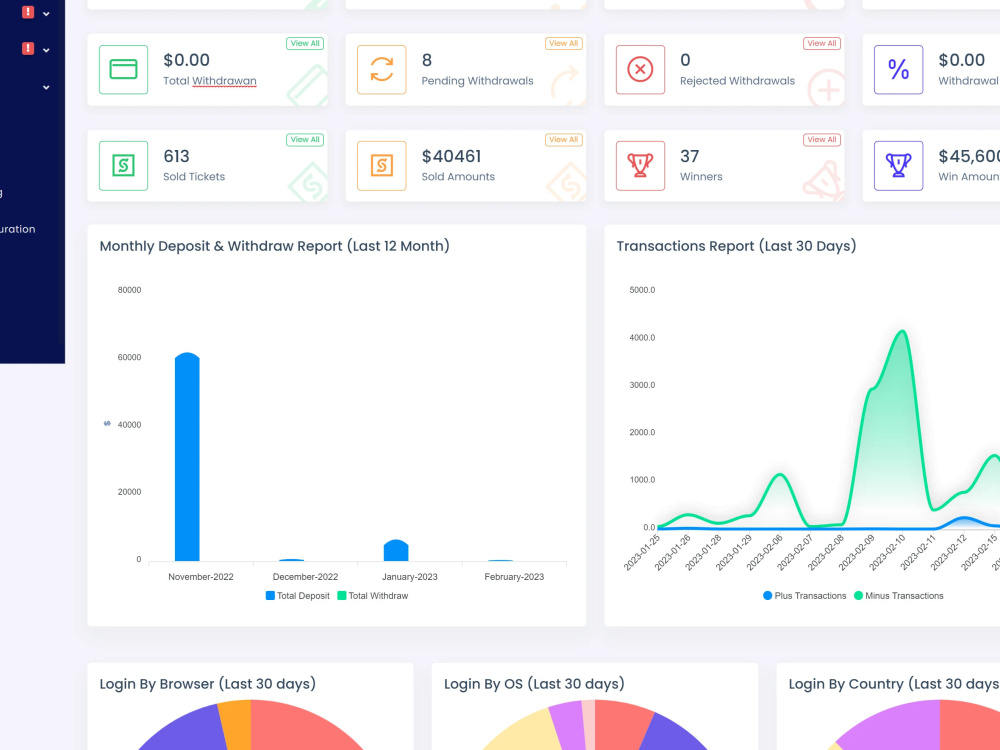
Task: Click the second red alert badge in sidebar
Action: click(x=28, y=48)
